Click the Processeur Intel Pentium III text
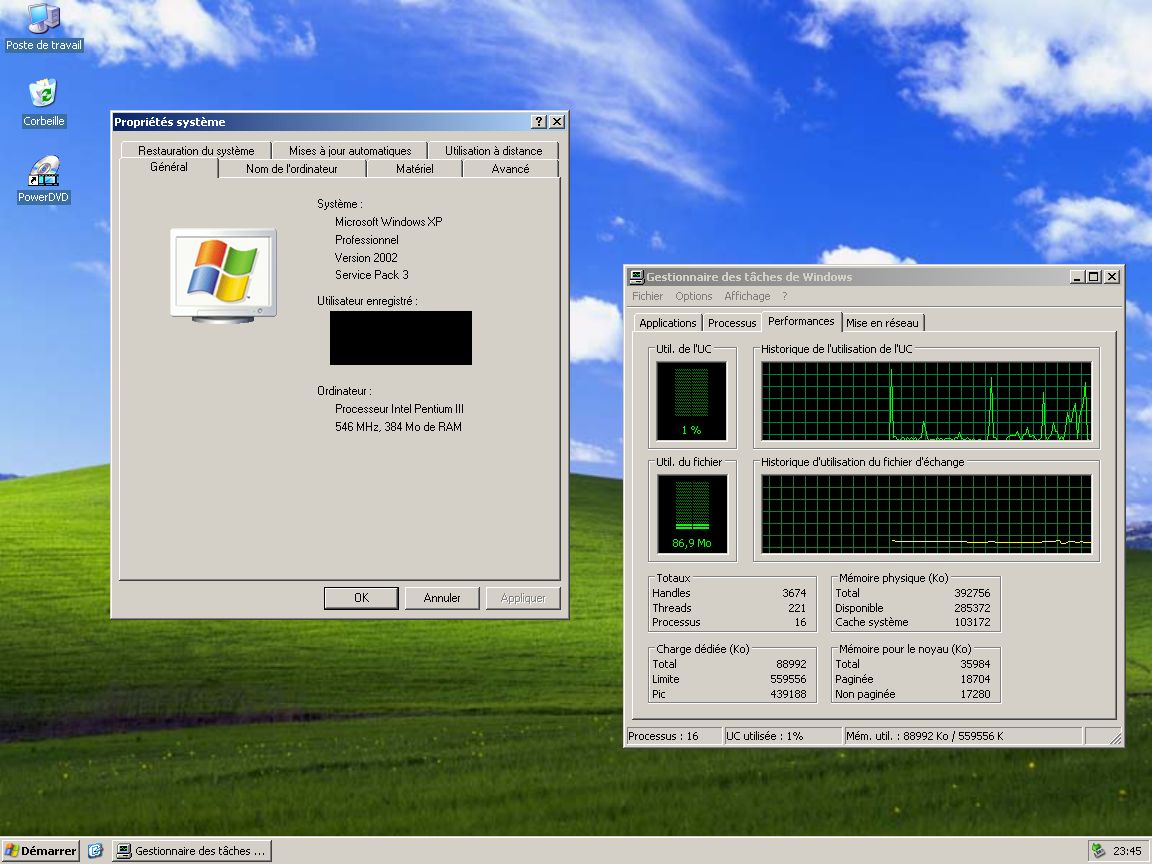Image resolution: width=1152 pixels, height=864 pixels. (400, 408)
